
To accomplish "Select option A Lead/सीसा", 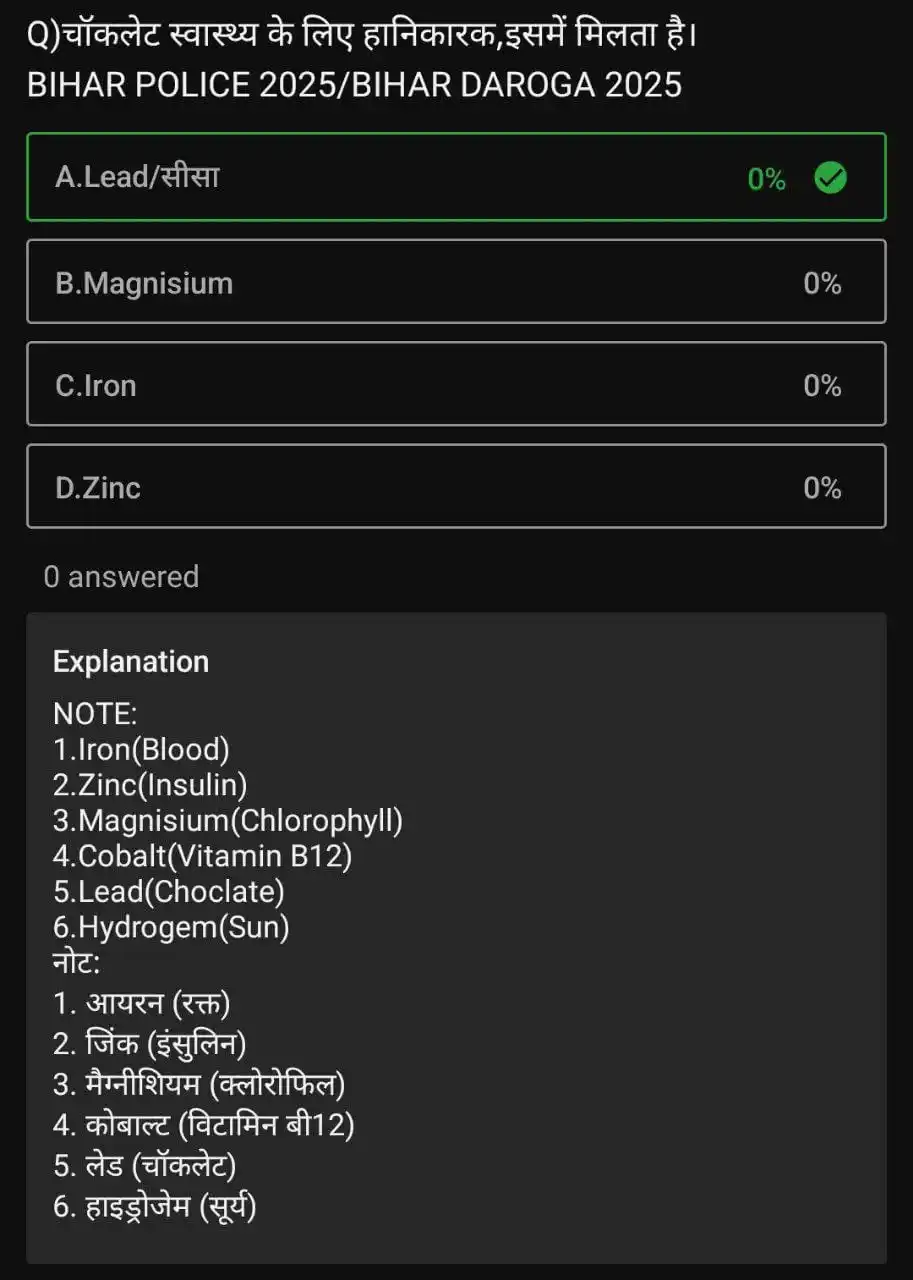I will click(456, 177).
